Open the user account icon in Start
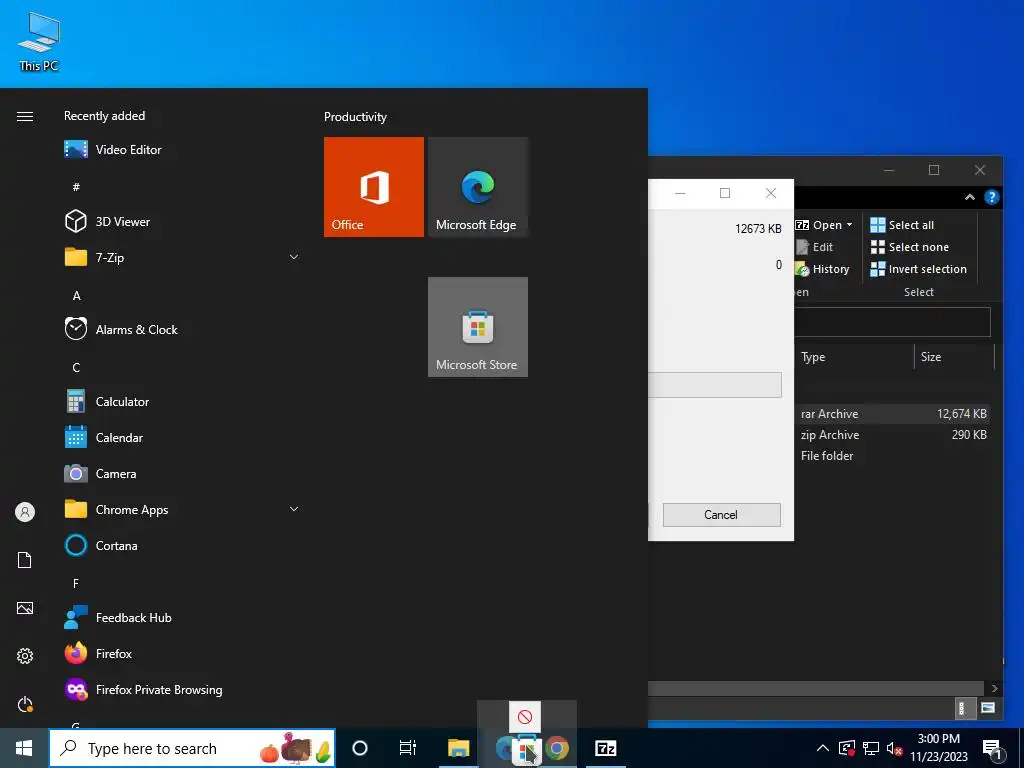 pyautogui.click(x=25, y=512)
